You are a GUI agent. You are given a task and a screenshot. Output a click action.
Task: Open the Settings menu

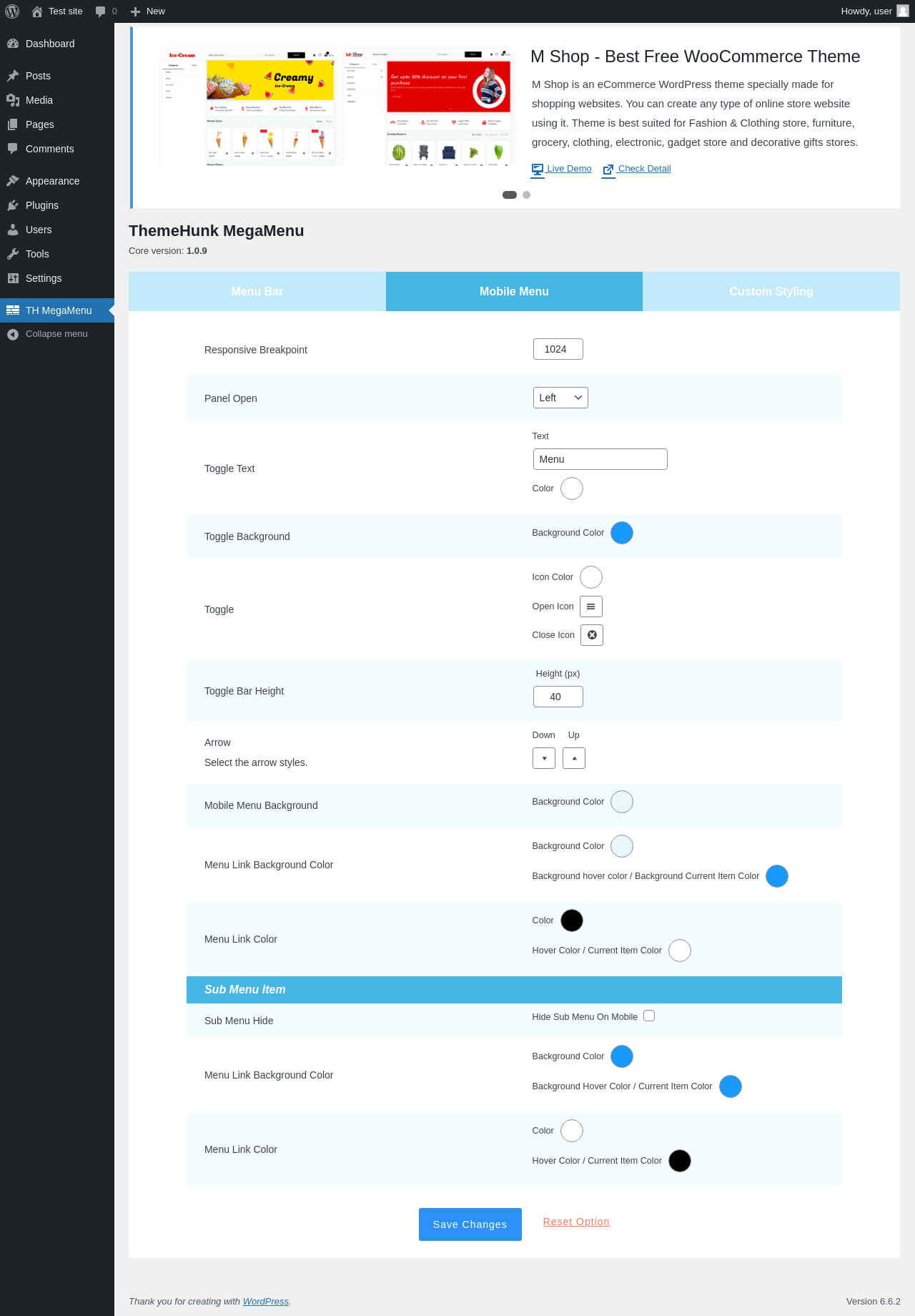coord(57,278)
